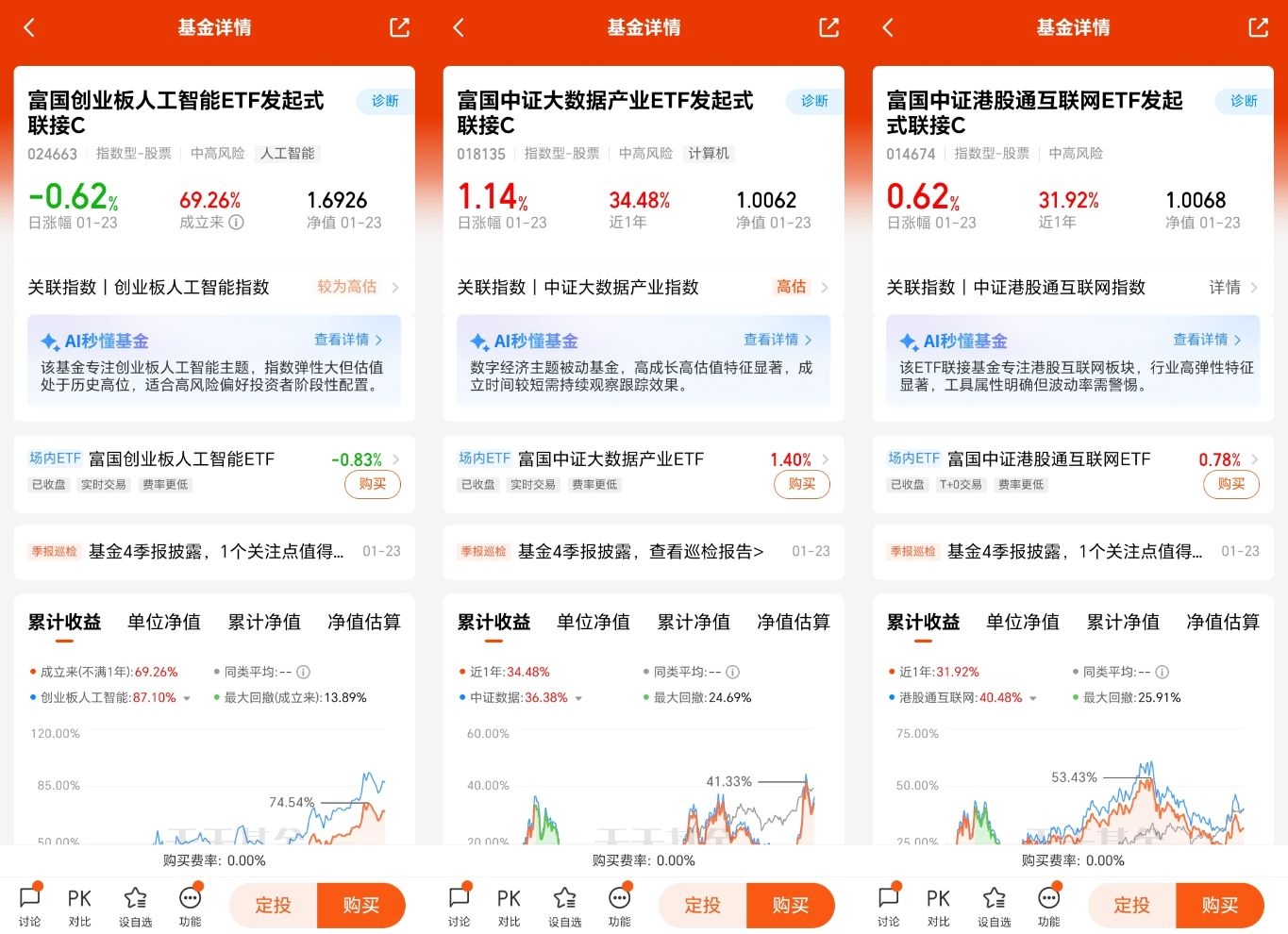Tap the 人工智能 tag under fund 024663
The width and height of the screenshot is (1288, 934).
288,154
